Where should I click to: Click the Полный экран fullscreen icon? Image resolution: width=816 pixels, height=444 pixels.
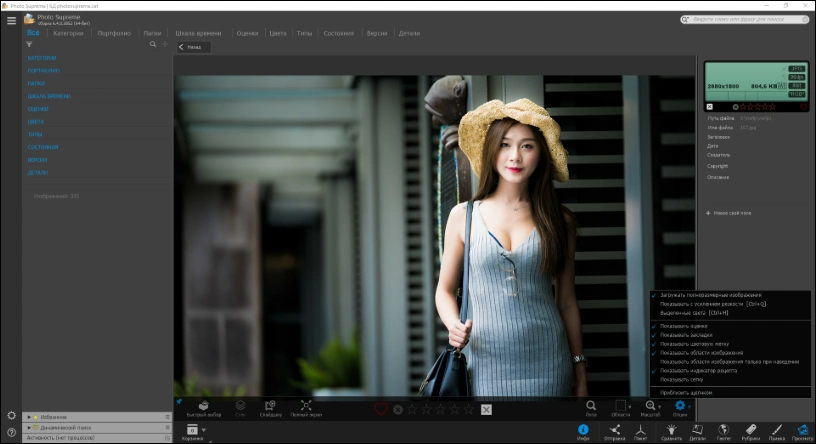pyautogui.click(x=306, y=406)
